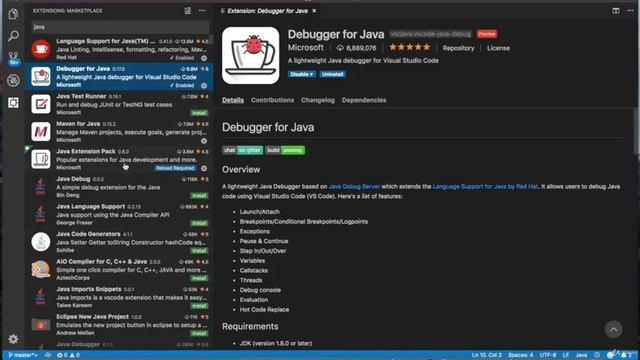
Task: Click the chat on gitter badge
Action: 242,150
